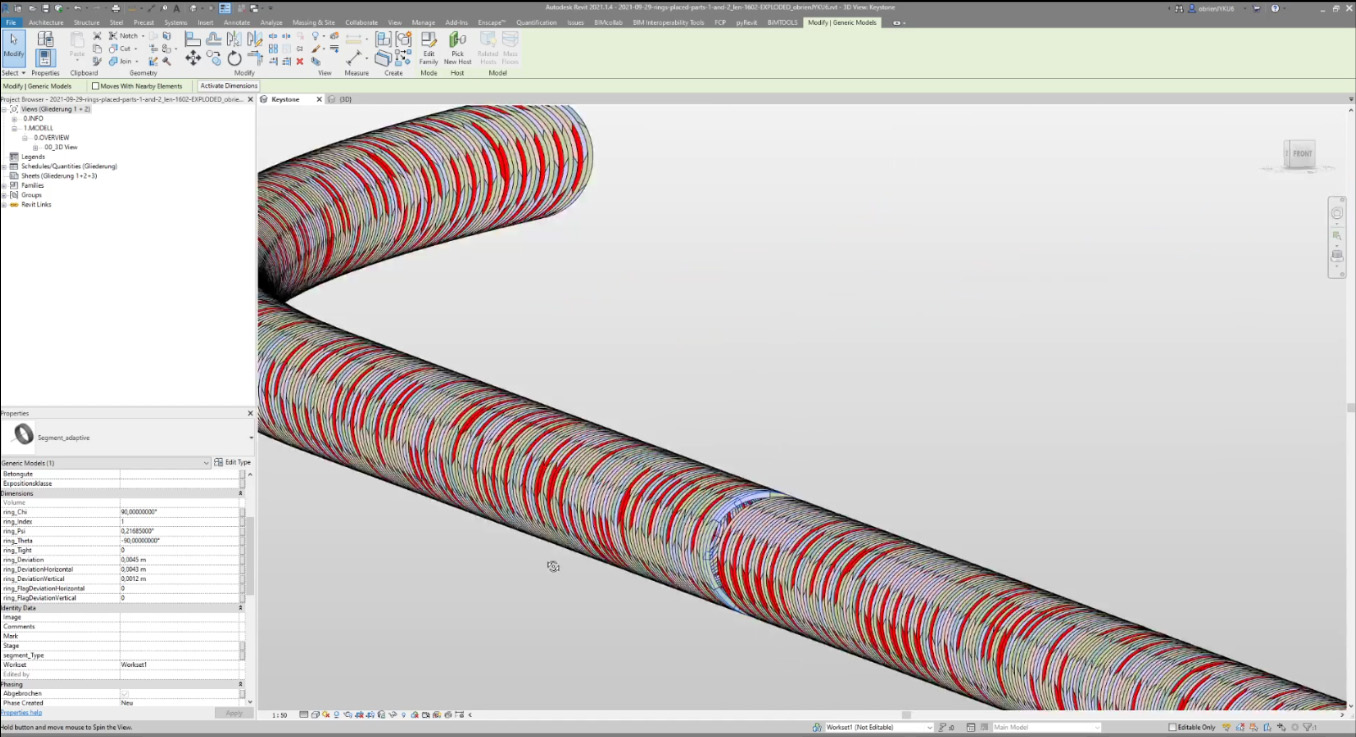
Task: Collapse the Views (Gliederung 1 + 2) node
Action: pyautogui.click(x=4, y=109)
